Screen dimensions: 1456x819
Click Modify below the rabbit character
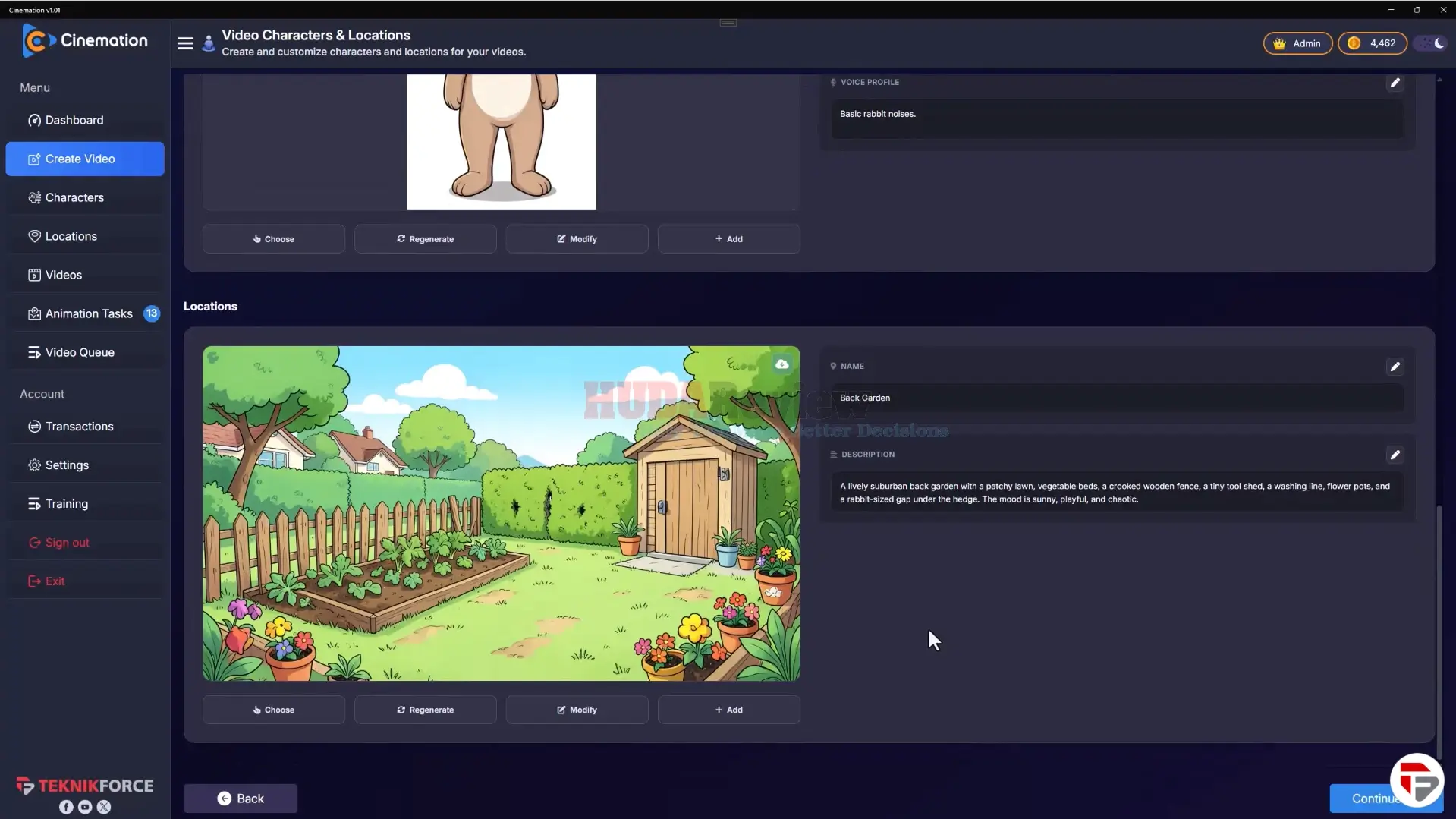pyautogui.click(x=577, y=238)
